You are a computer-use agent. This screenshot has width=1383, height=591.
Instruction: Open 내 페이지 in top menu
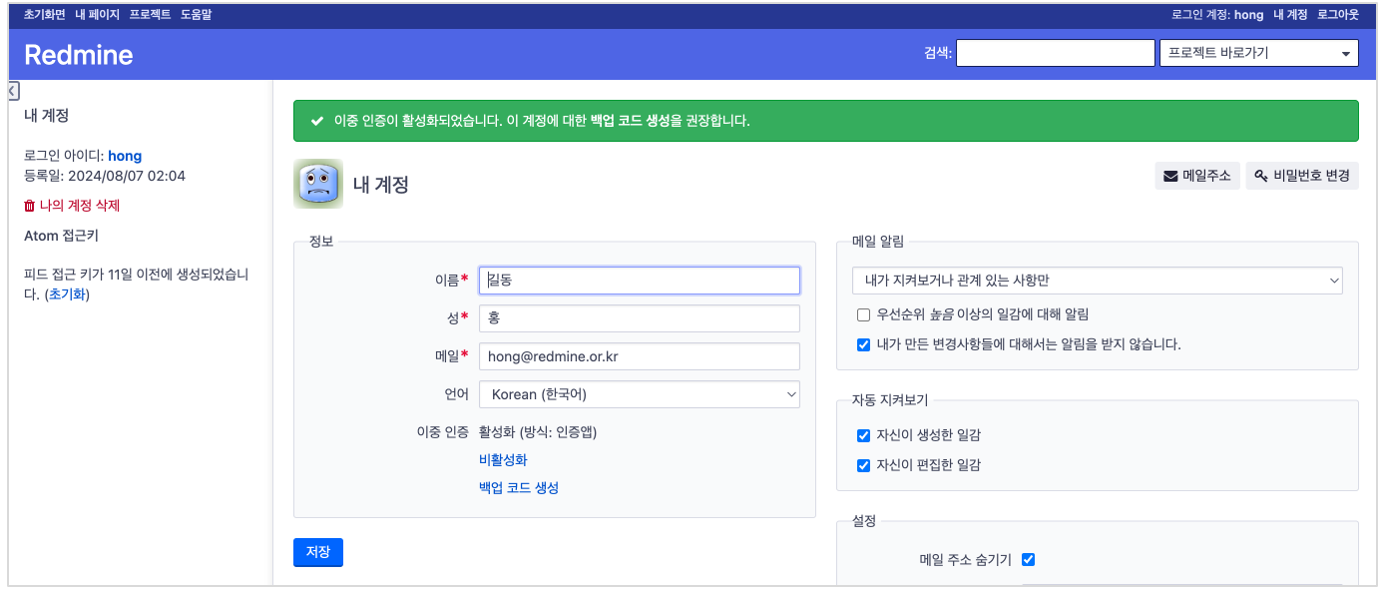coord(97,15)
